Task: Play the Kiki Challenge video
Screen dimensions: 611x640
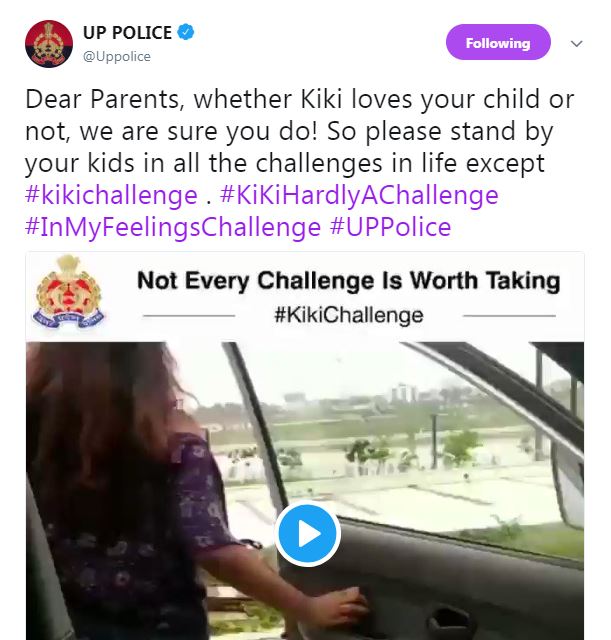Action: point(308,532)
